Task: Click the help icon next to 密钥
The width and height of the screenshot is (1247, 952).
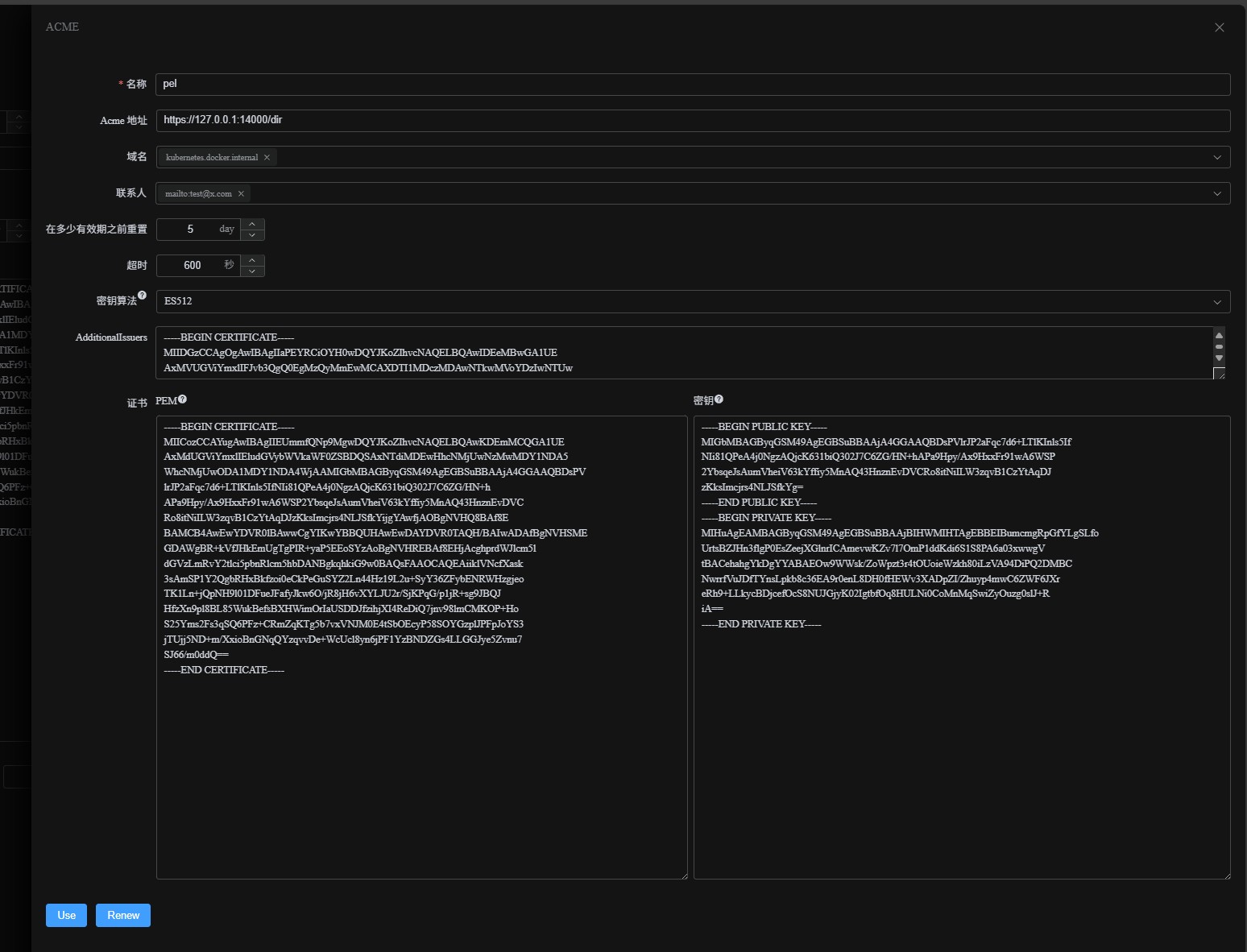Action: tap(719, 398)
